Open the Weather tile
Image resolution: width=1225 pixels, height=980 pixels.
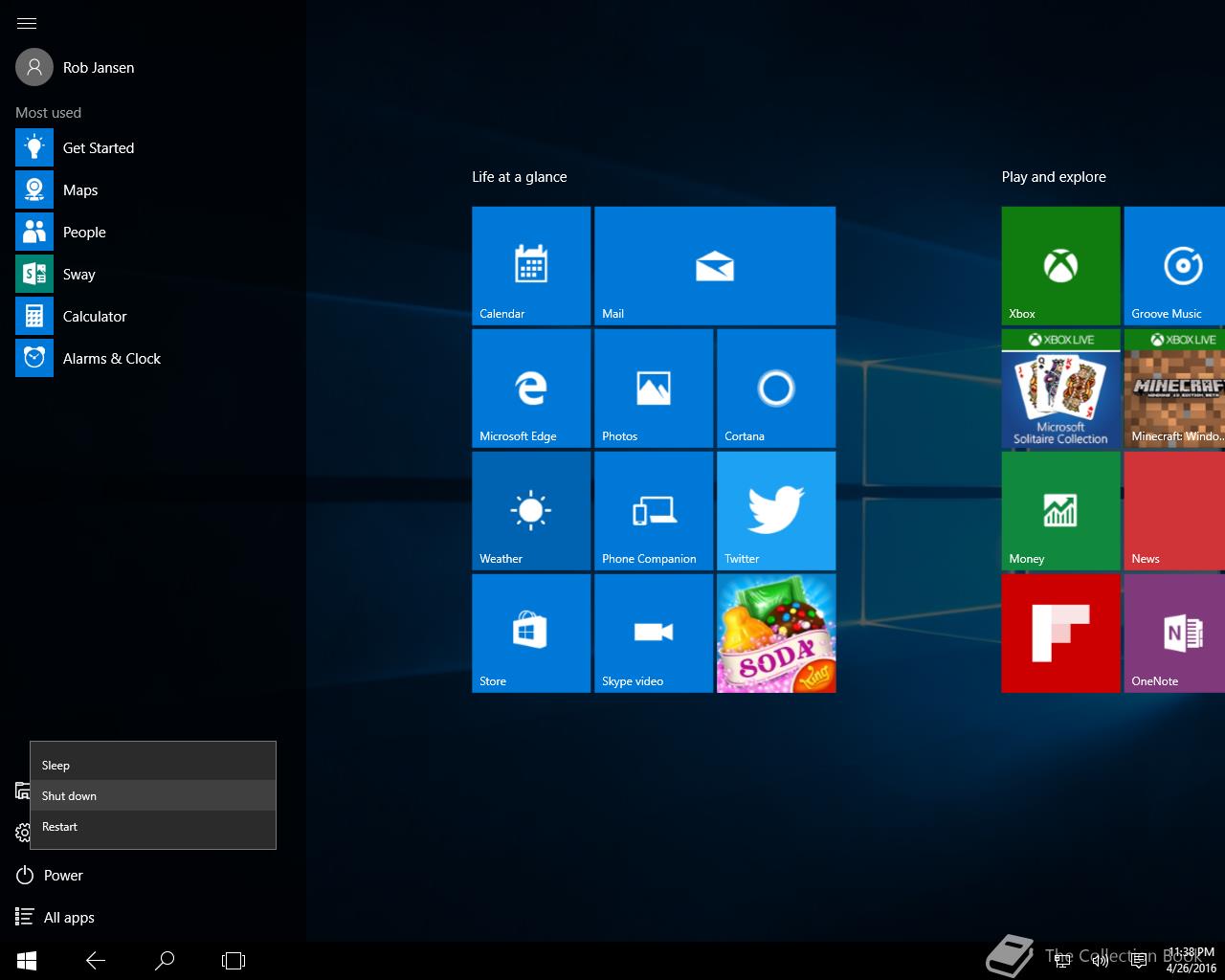click(x=531, y=511)
